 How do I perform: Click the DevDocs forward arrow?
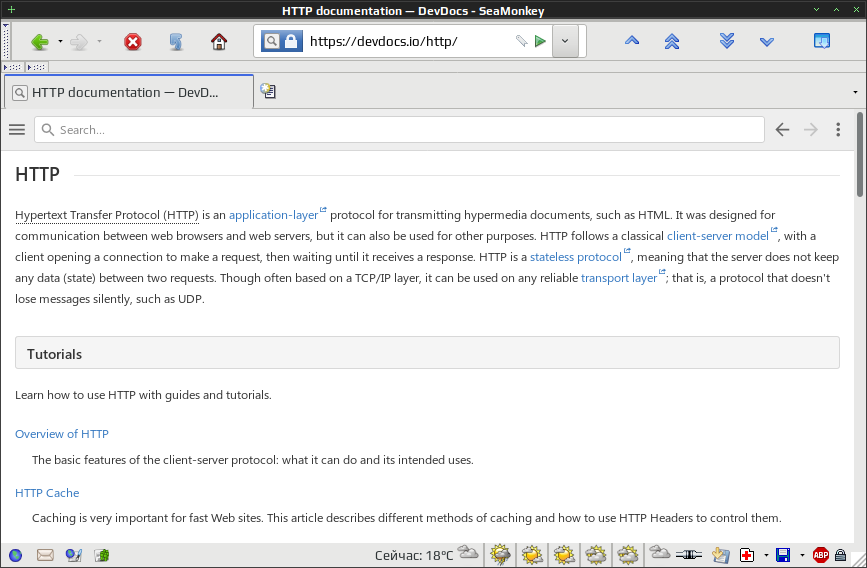pyautogui.click(x=811, y=129)
